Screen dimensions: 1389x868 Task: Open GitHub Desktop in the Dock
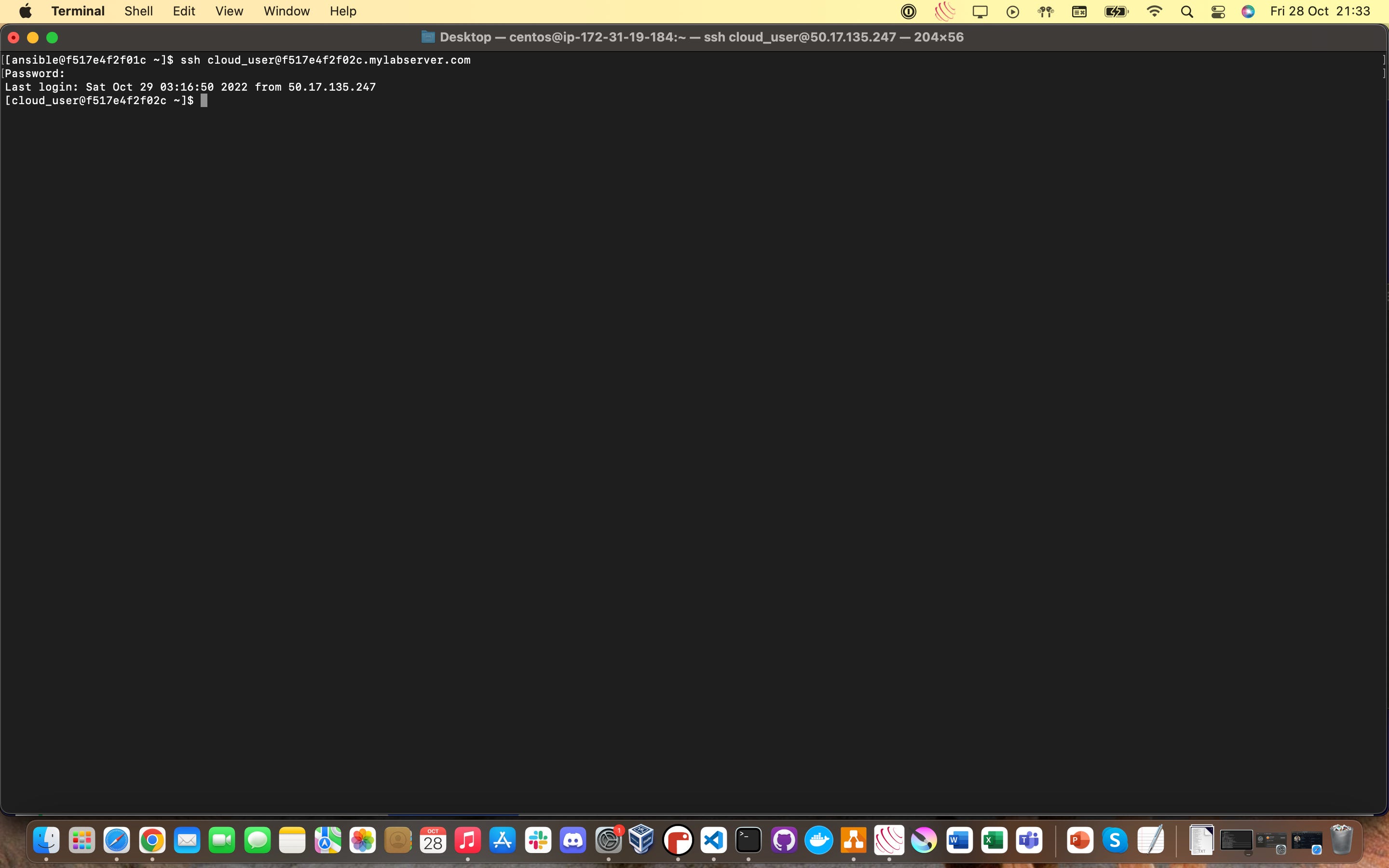(783, 841)
